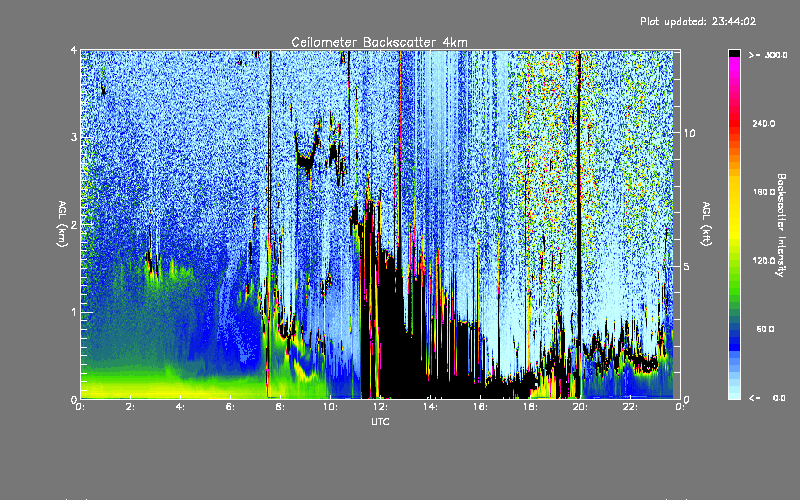Viewport: 800px width, 500px height.
Task: Click the '120.0' colorbar value
Action: click(764, 261)
